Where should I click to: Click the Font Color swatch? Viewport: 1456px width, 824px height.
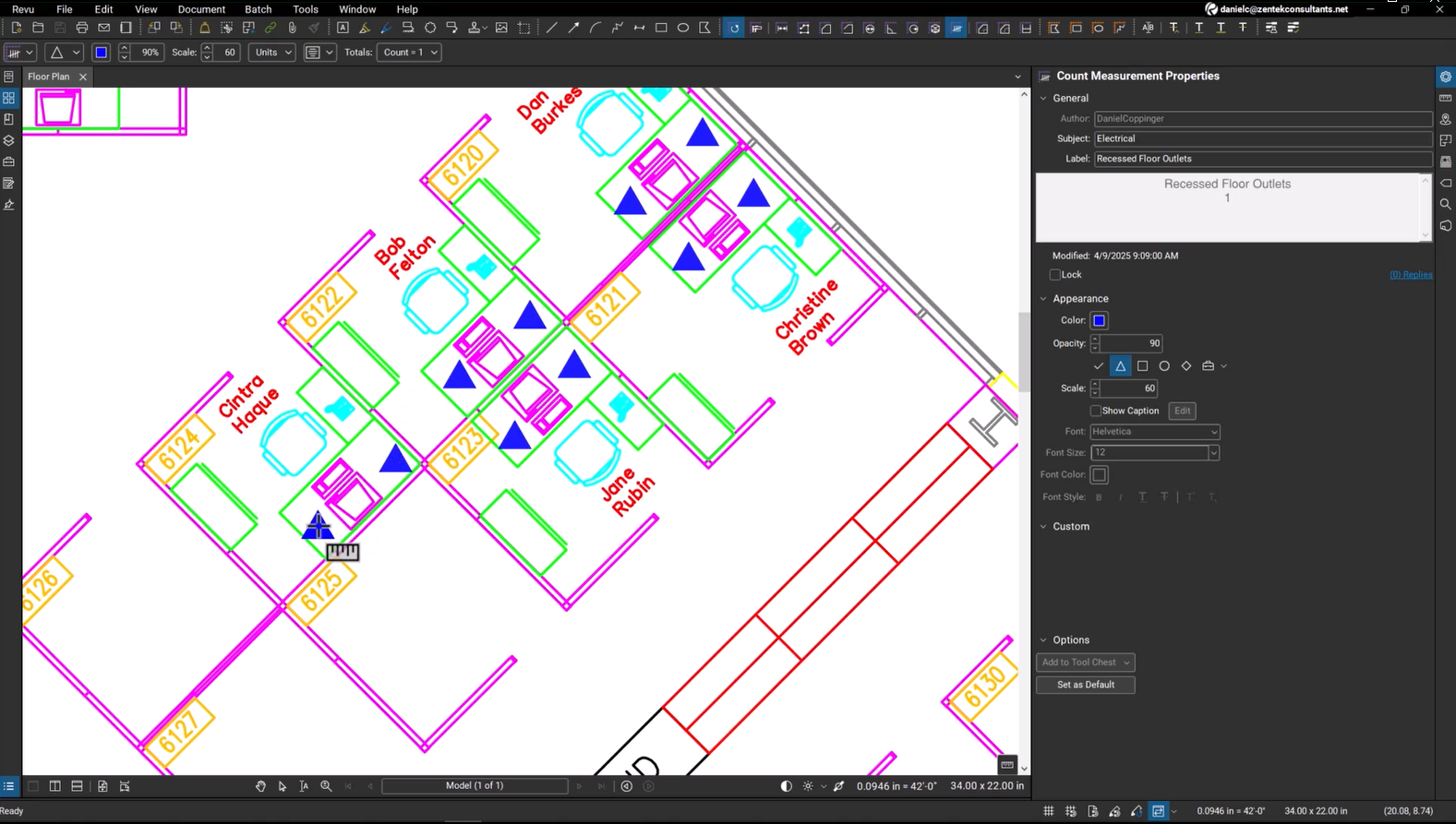[x=1099, y=474]
